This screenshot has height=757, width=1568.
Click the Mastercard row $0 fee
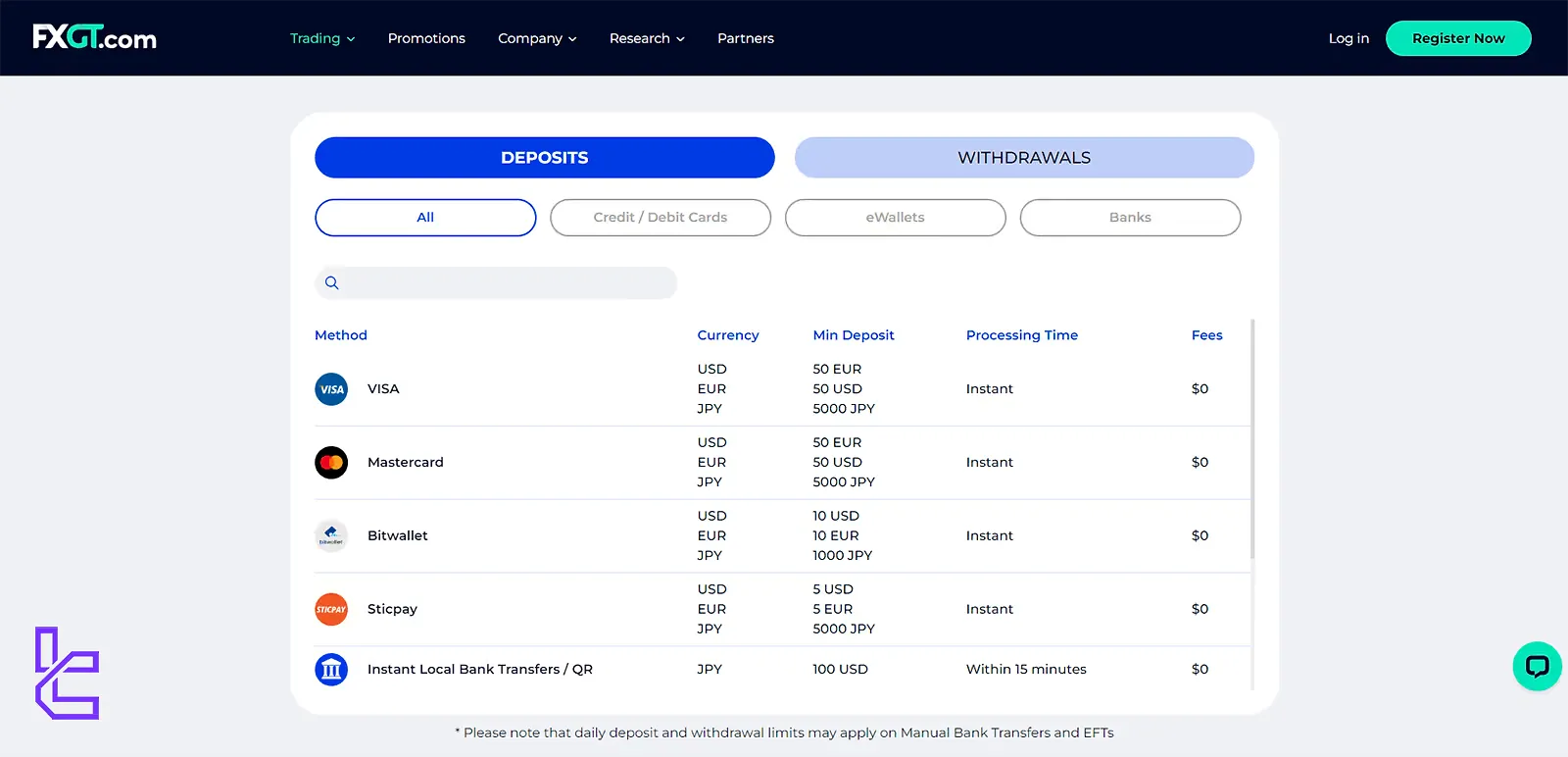[1200, 463]
